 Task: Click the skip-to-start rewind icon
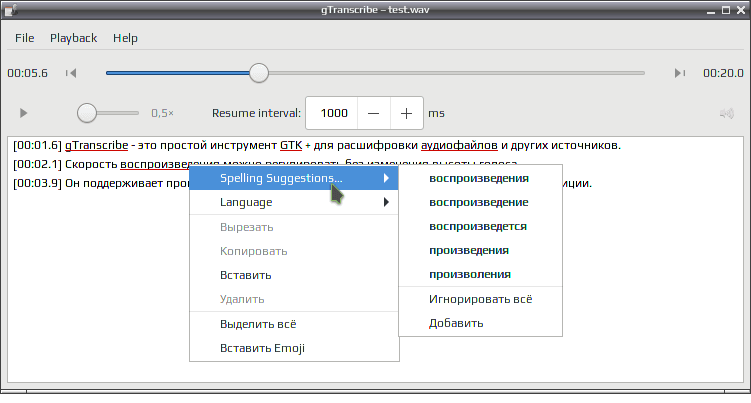click(x=71, y=73)
